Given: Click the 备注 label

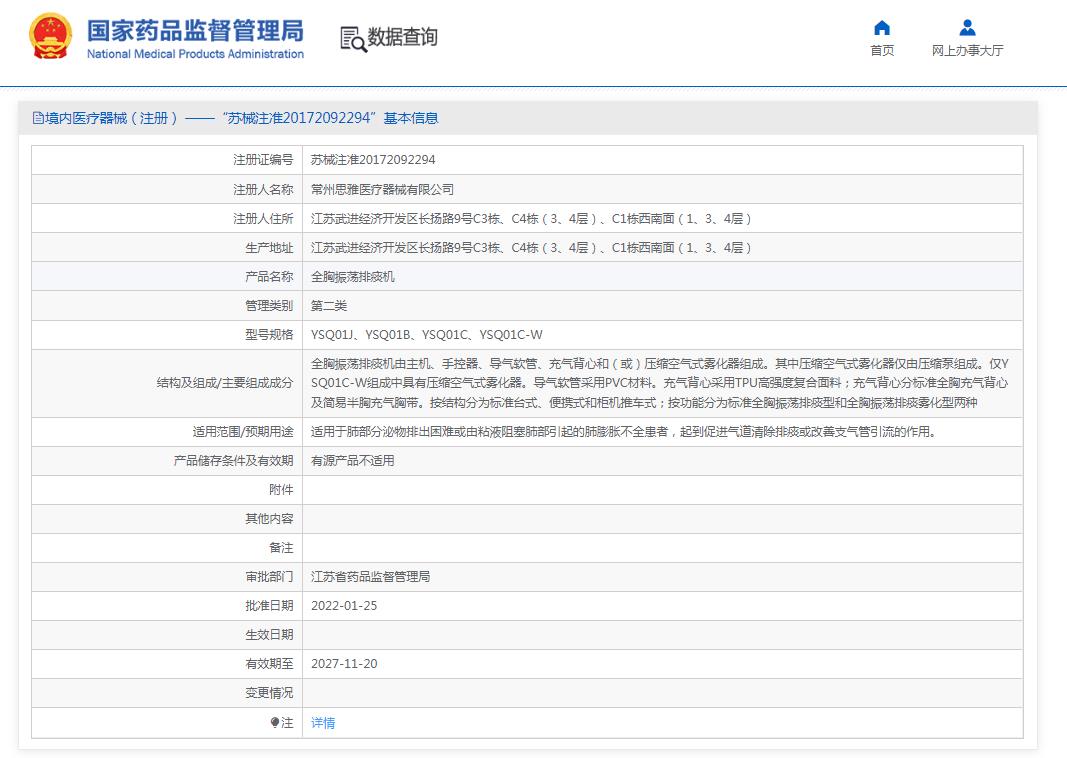Looking at the screenshot, I should tap(281, 548).
